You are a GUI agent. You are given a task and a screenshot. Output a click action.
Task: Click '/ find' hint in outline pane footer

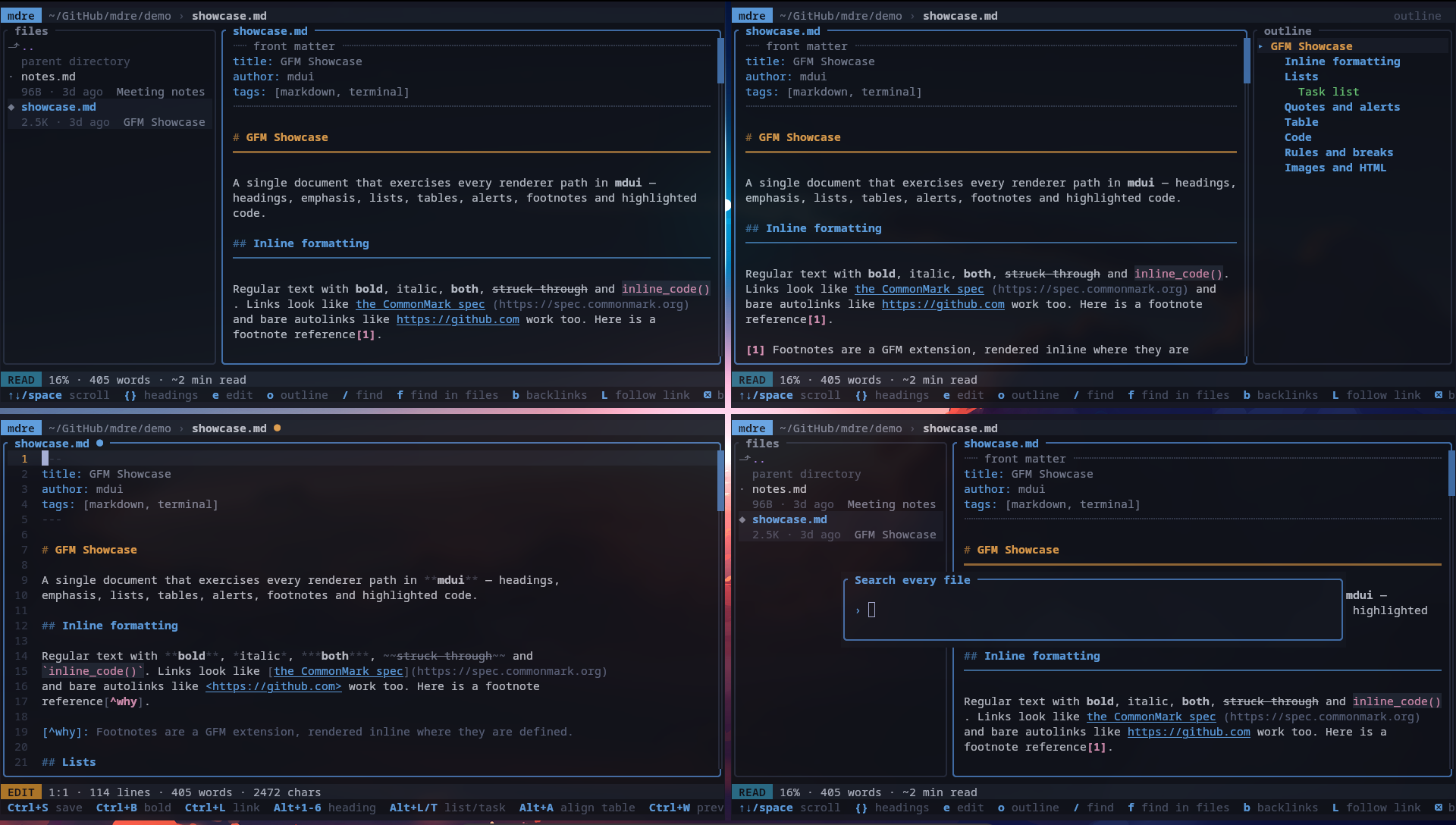tap(1094, 395)
